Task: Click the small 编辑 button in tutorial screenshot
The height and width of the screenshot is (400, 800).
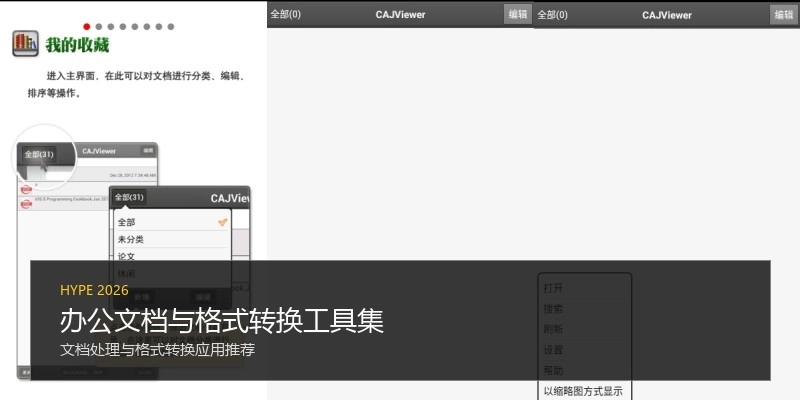Action: click(148, 150)
